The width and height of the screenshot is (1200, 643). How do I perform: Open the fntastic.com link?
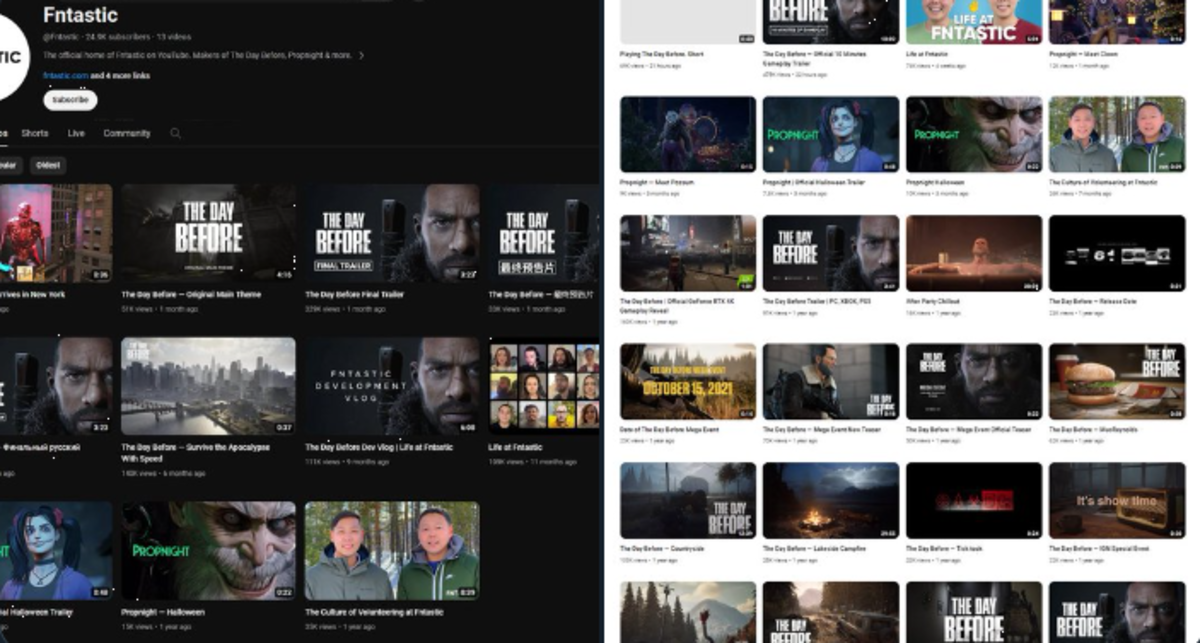pos(65,76)
